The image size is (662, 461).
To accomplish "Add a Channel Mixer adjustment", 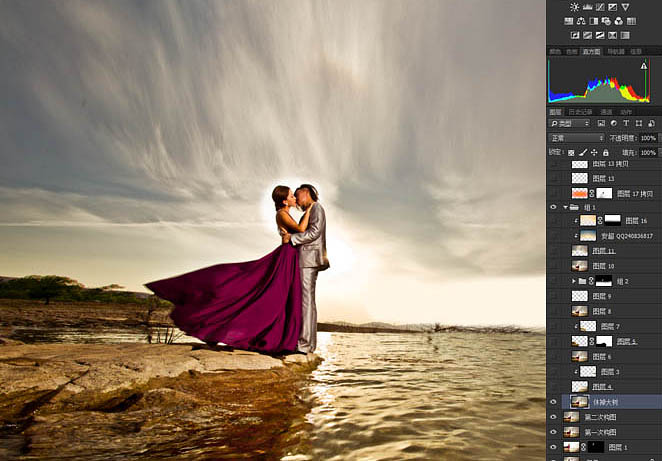I will 619,21.
